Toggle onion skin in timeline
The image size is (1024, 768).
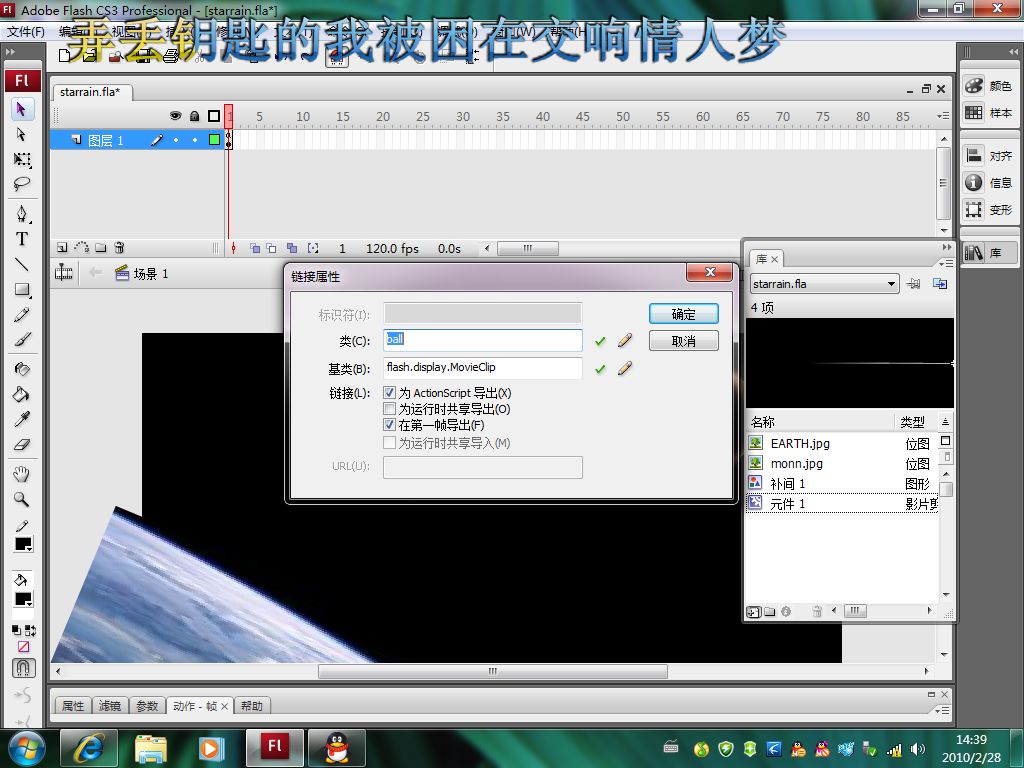pos(255,248)
